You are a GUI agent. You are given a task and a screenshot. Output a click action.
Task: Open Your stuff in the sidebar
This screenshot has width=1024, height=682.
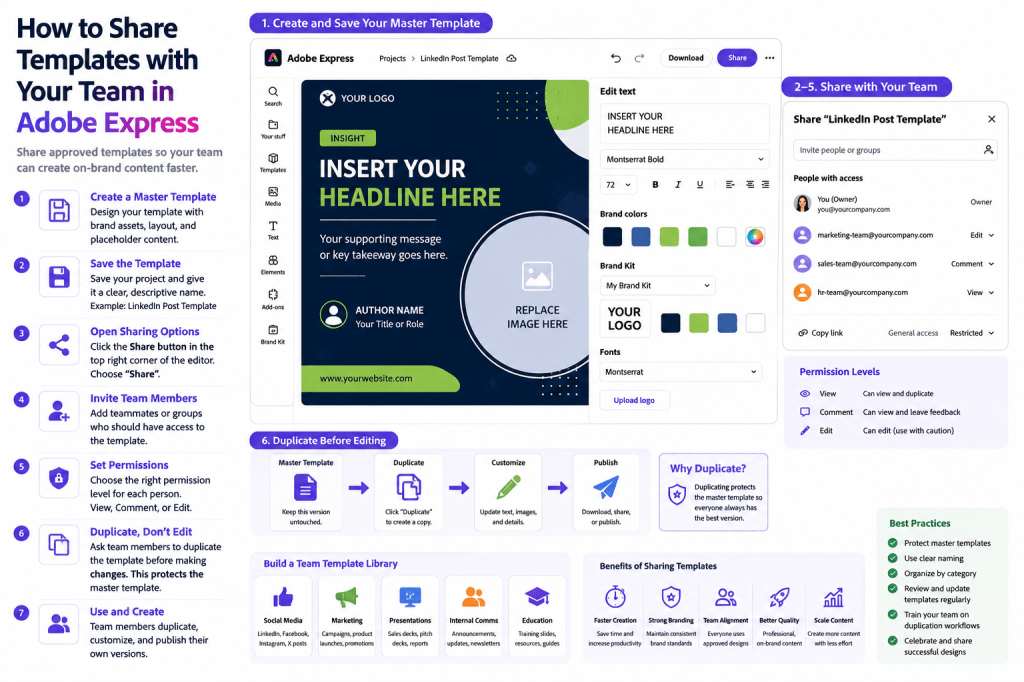pyautogui.click(x=273, y=129)
